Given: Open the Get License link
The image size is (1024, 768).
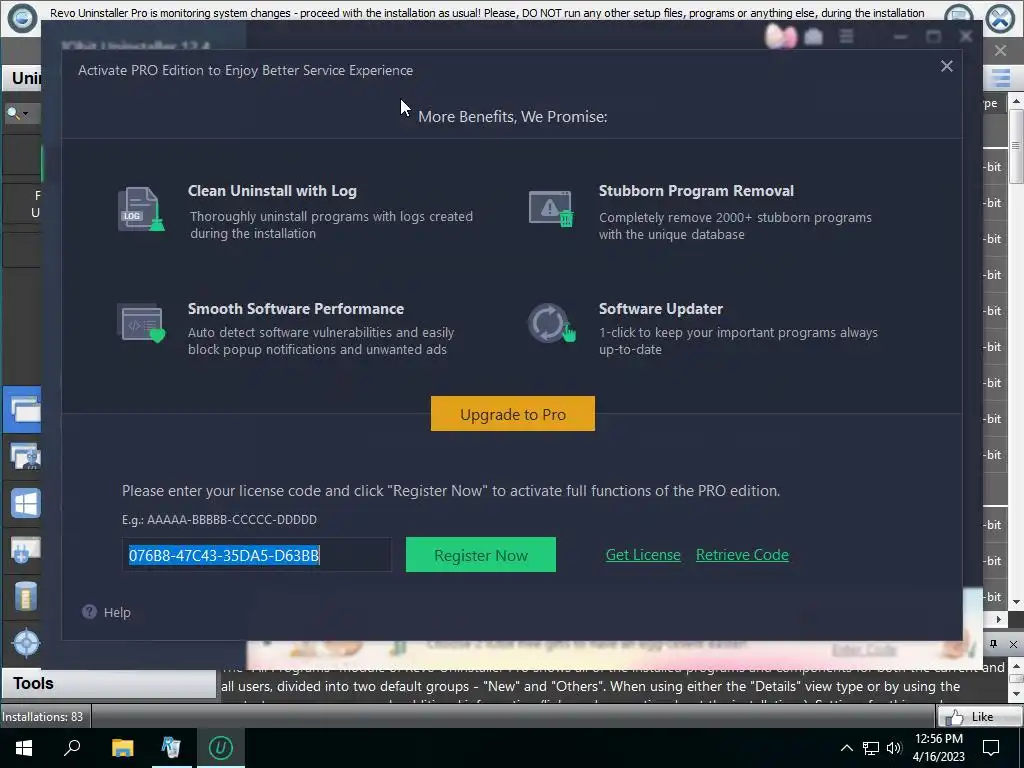Looking at the screenshot, I should 643,554.
